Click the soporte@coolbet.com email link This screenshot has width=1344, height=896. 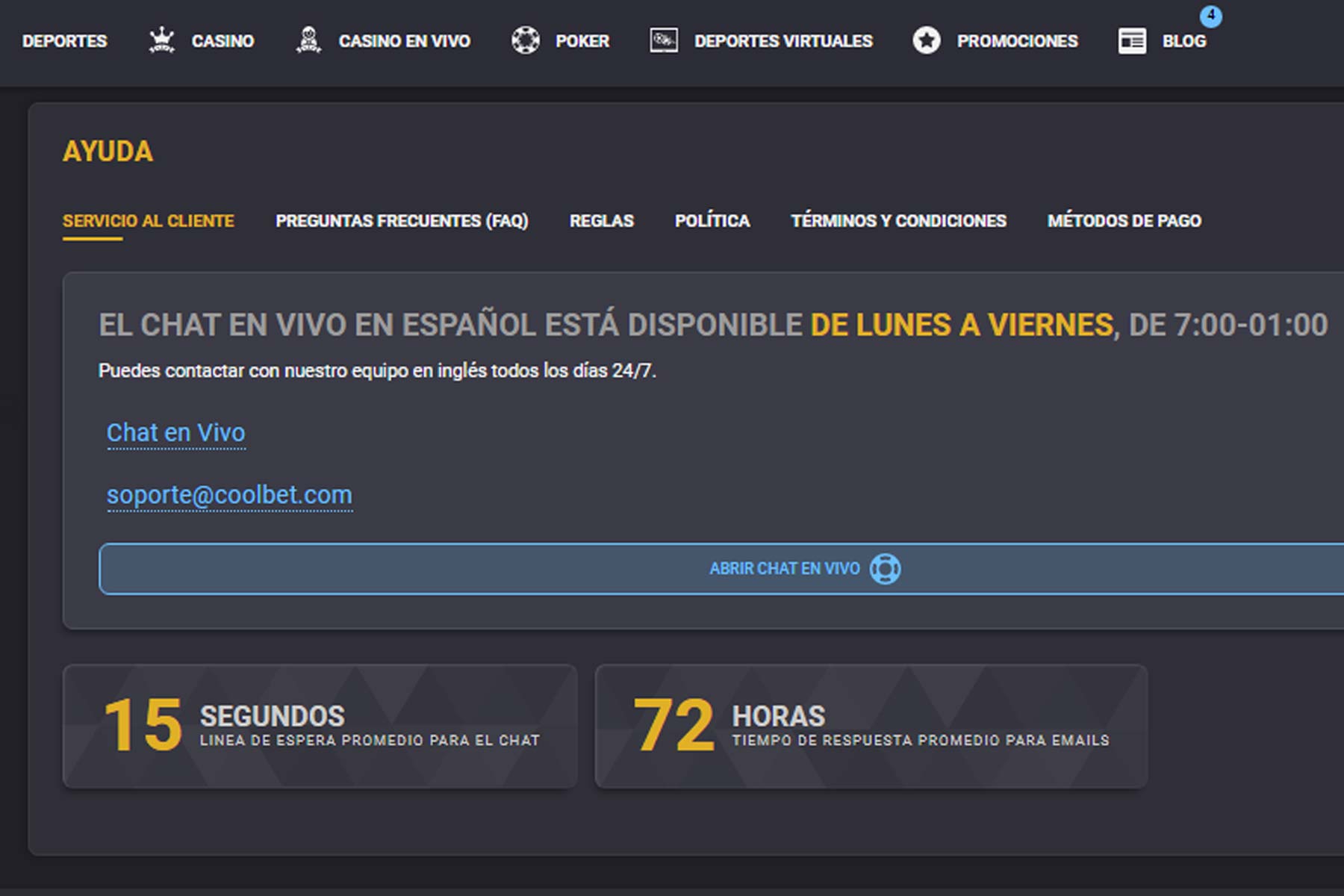229,494
